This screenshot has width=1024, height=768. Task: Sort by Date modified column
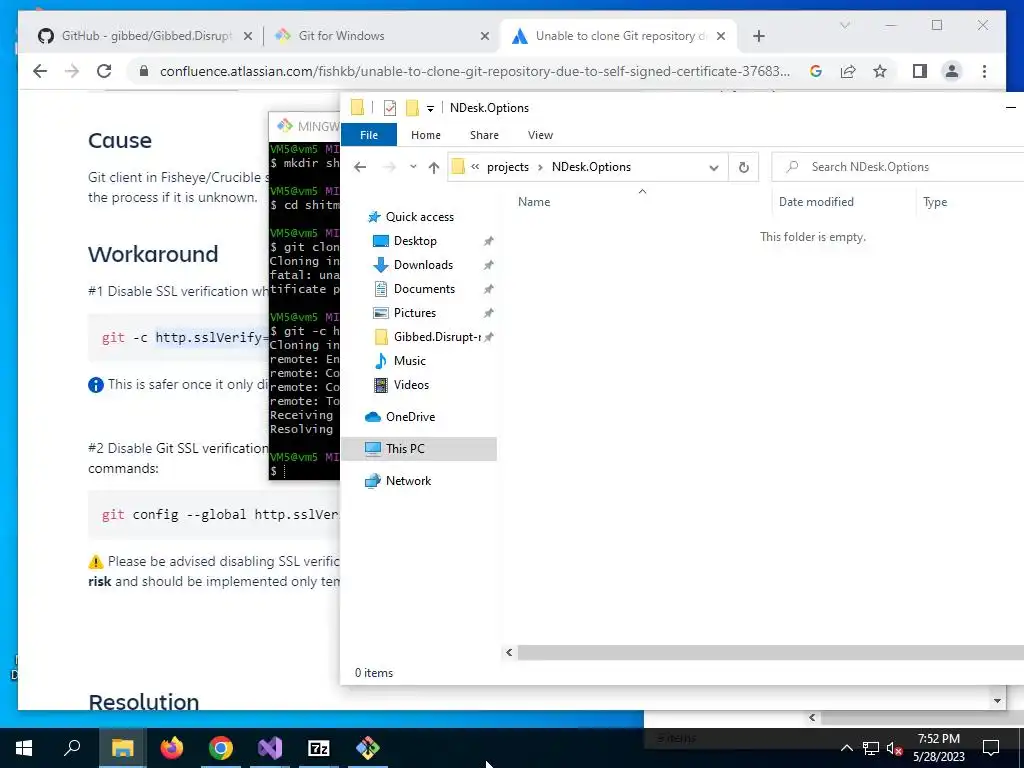point(816,202)
